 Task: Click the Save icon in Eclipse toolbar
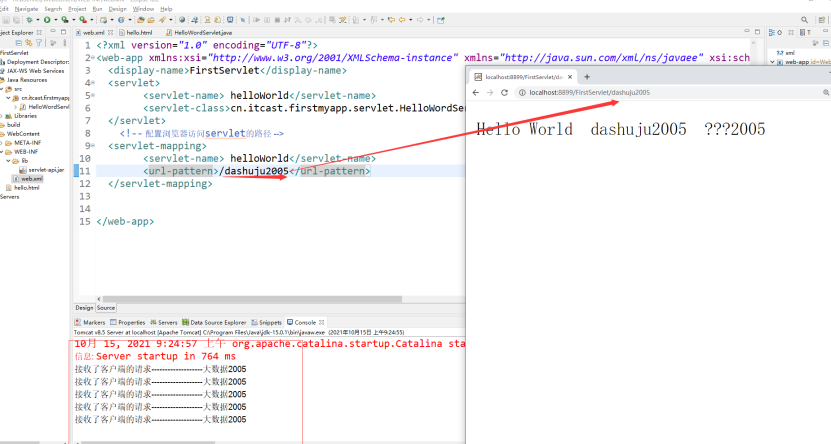tap(6, 20)
